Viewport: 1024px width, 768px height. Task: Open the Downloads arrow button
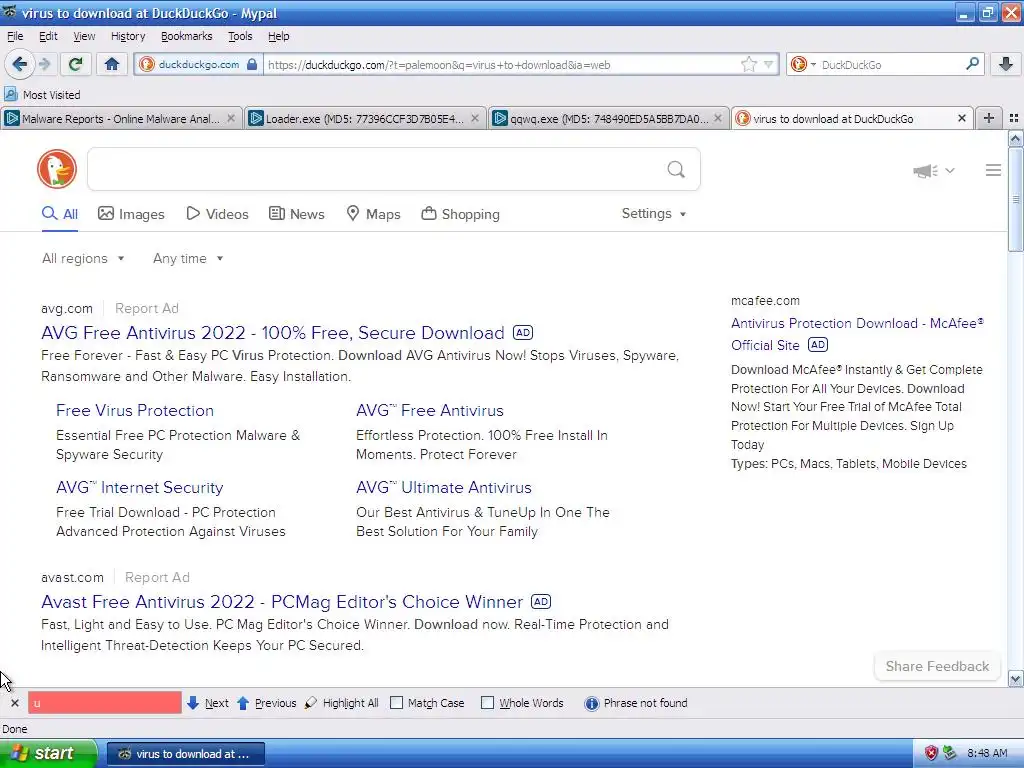click(x=1006, y=64)
